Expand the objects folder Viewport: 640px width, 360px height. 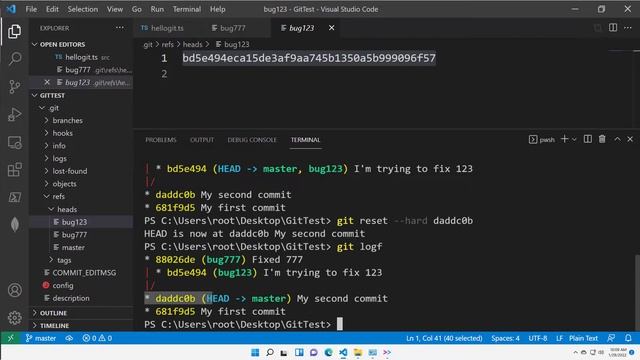pyautogui.click(x=81, y=184)
